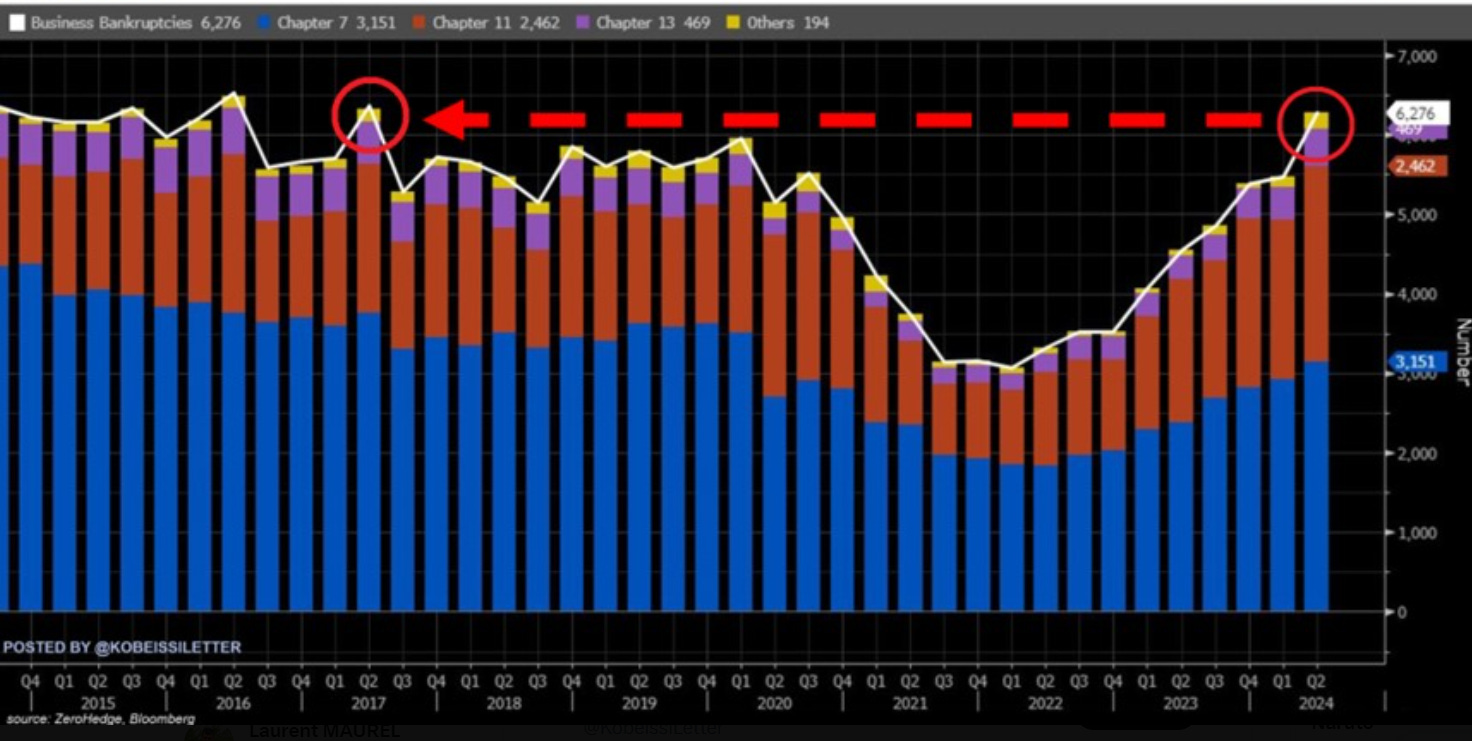Click the yellow Others legend swatch
Screen dimensions: 1472x741
point(733,23)
